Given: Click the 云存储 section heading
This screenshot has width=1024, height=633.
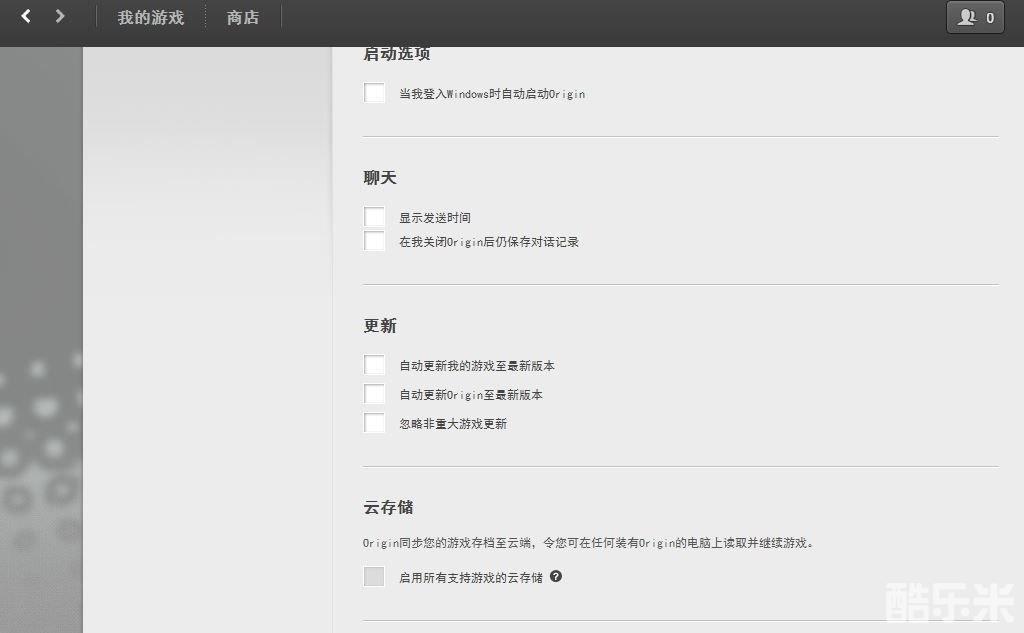Looking at the screenshot, I should (389, 507).
